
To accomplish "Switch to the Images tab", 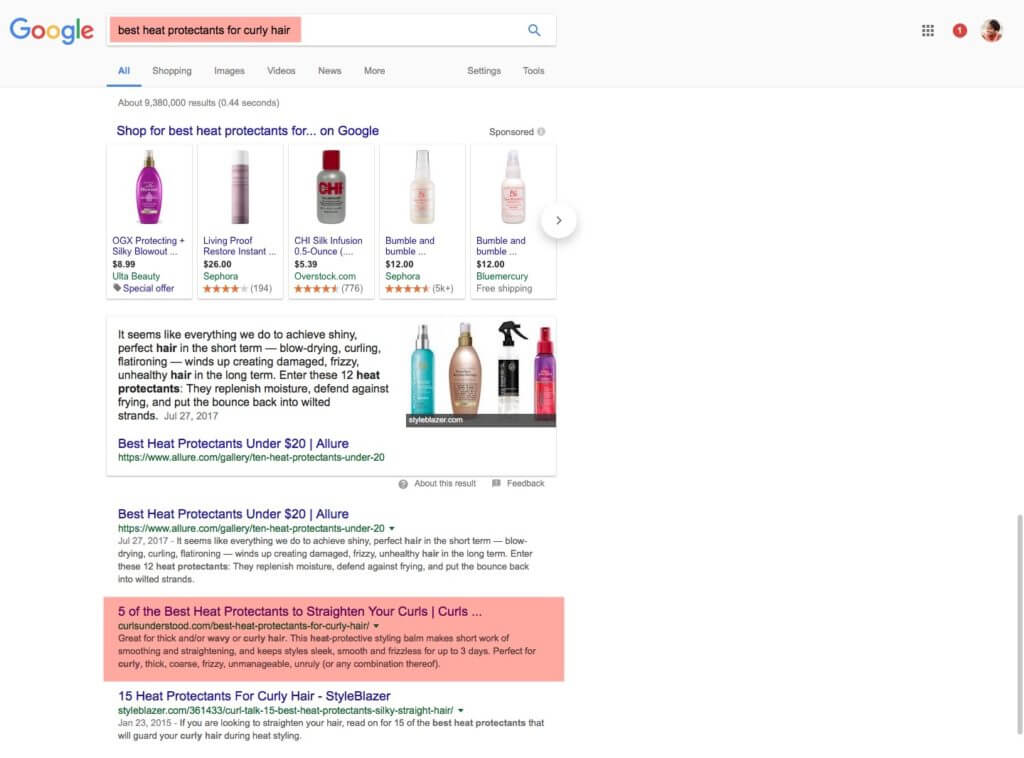I will (229, 71).
